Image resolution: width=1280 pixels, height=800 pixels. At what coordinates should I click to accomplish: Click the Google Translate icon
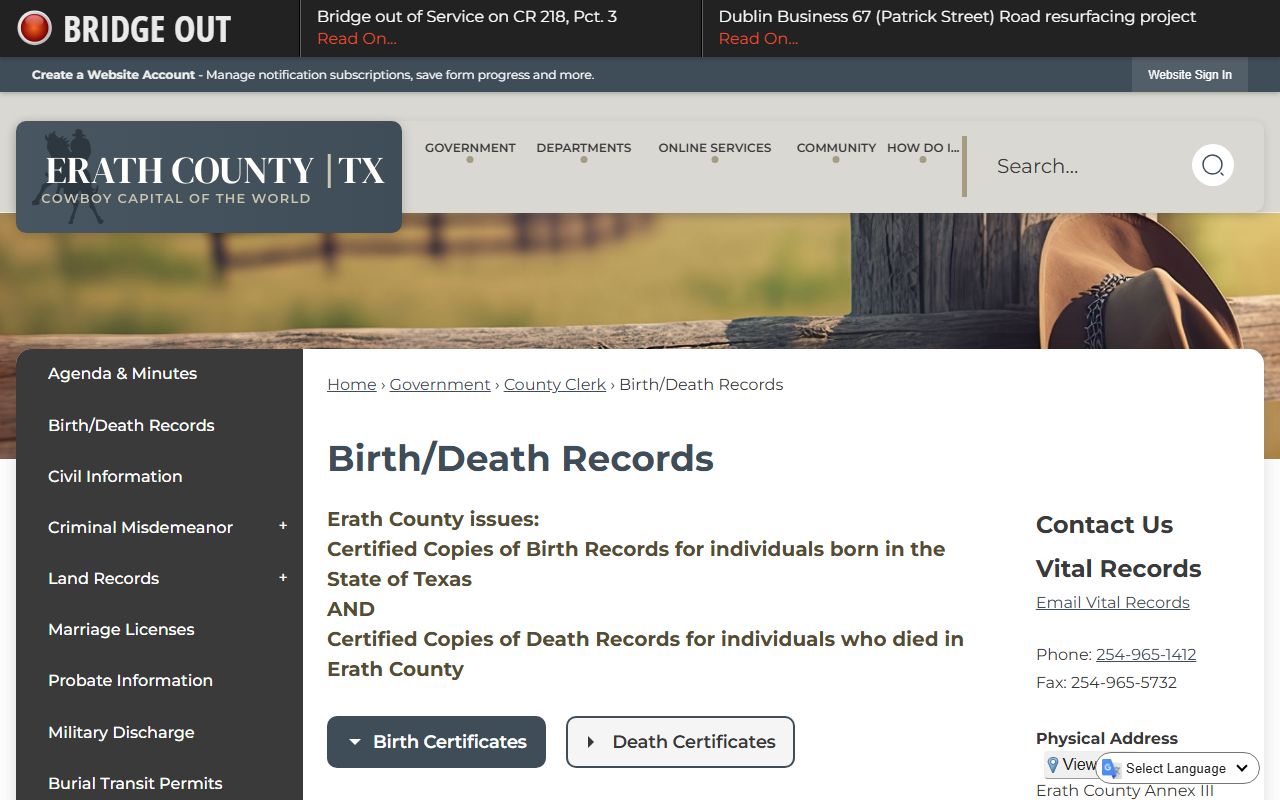[1111, 768]
